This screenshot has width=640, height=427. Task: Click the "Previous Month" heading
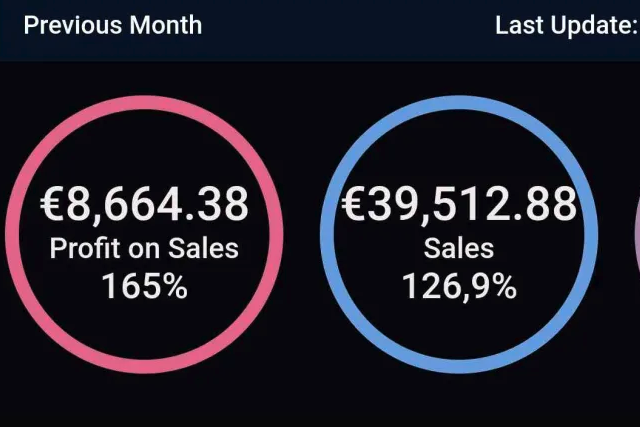coord(112,25)
